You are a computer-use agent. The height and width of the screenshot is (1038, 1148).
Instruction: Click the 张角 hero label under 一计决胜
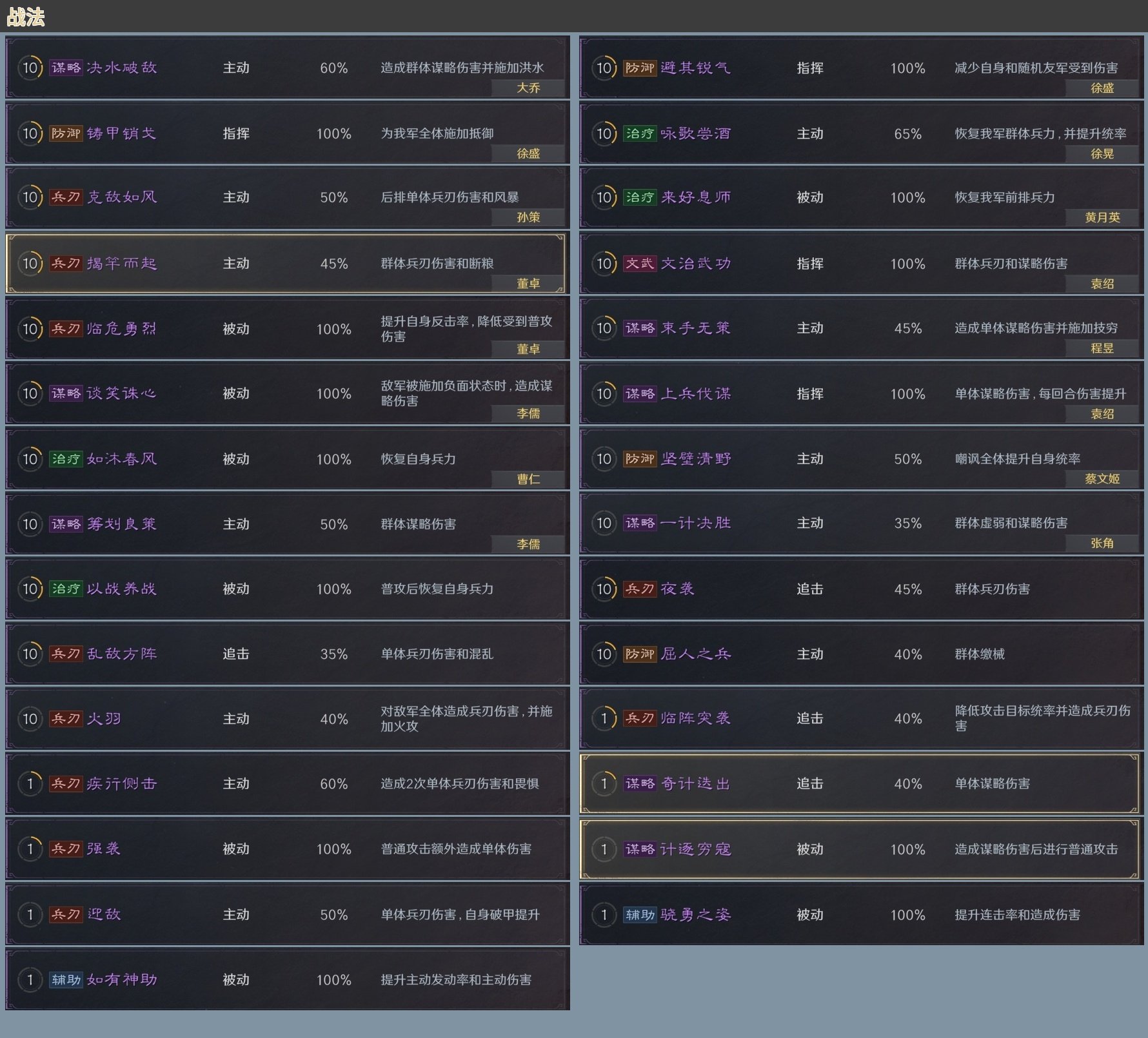click(1102, 543)
